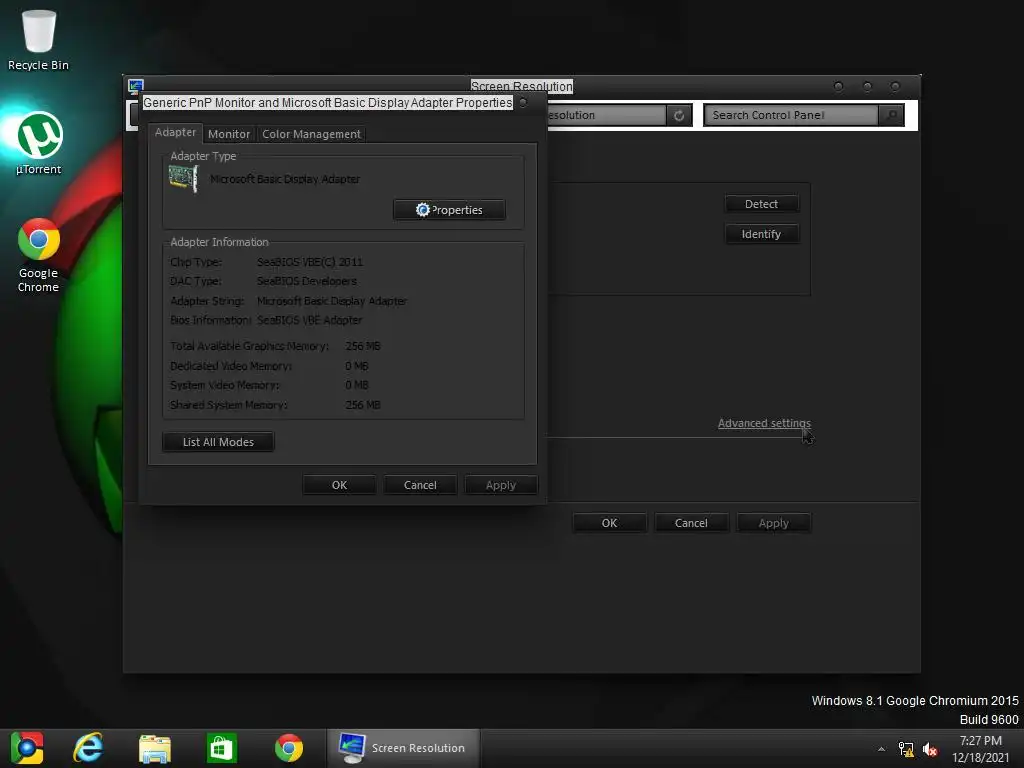Click Cancel in adapter properties dialog
The image size is (1024, 768).
click(420, 485)
